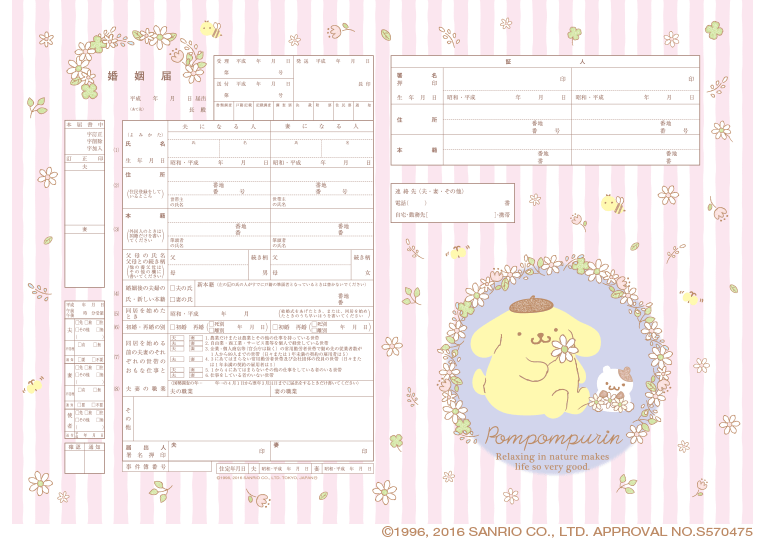
Task: Click the second witness 本籍 field
Action: coord(635,150)
